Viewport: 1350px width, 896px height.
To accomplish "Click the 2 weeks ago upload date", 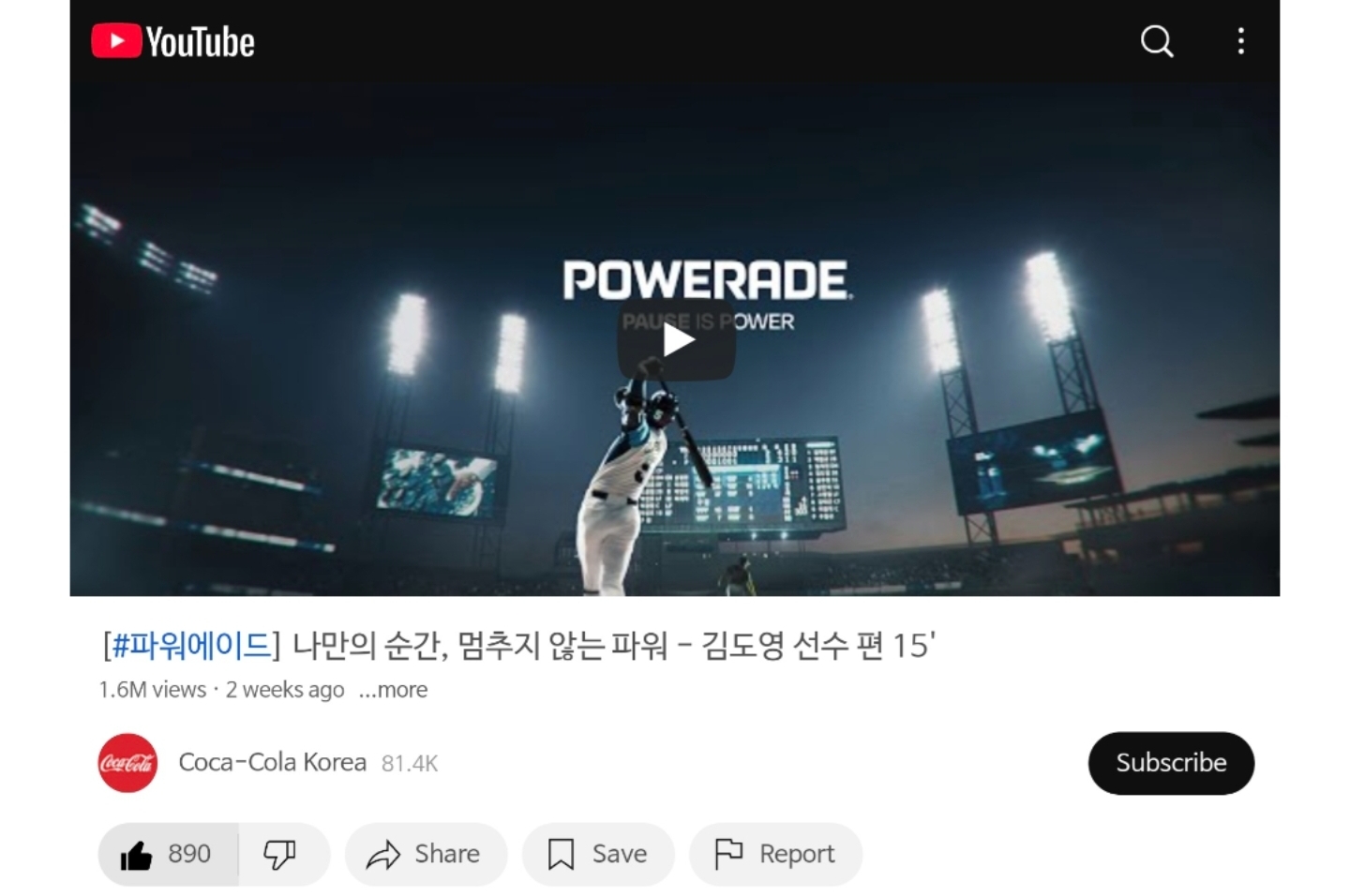I will (x=285, y=690).
